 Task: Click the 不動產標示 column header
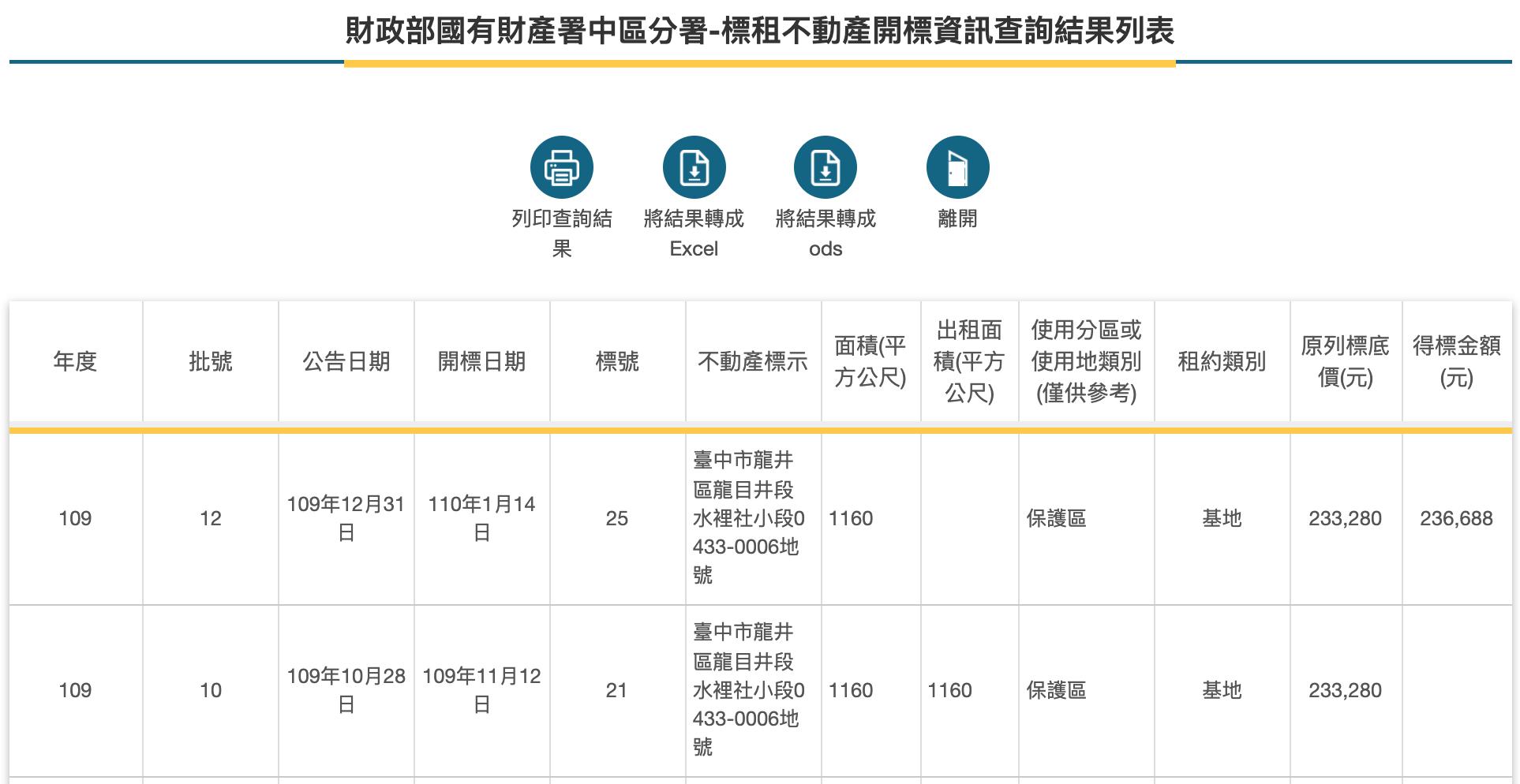(753, 361)
